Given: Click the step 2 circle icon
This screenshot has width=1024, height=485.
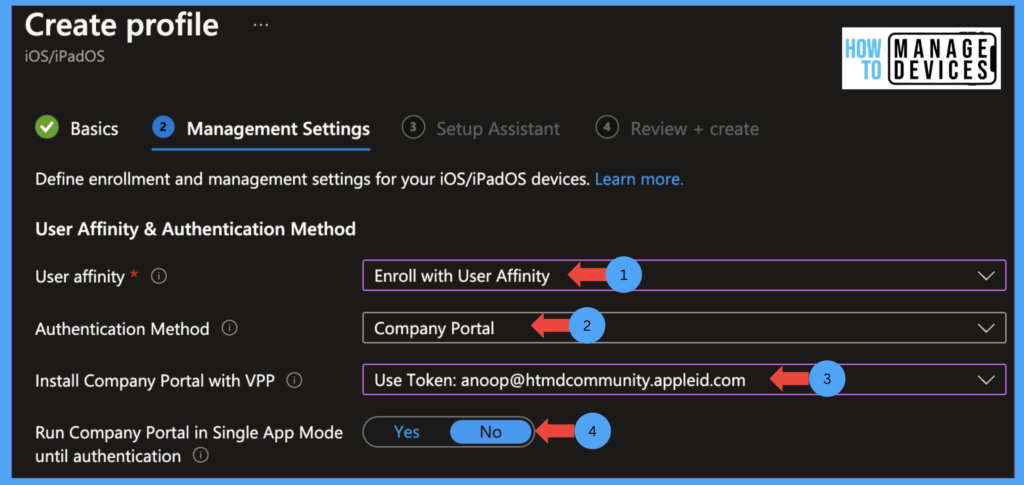Looking at the screenshot, I should [163, 127].
